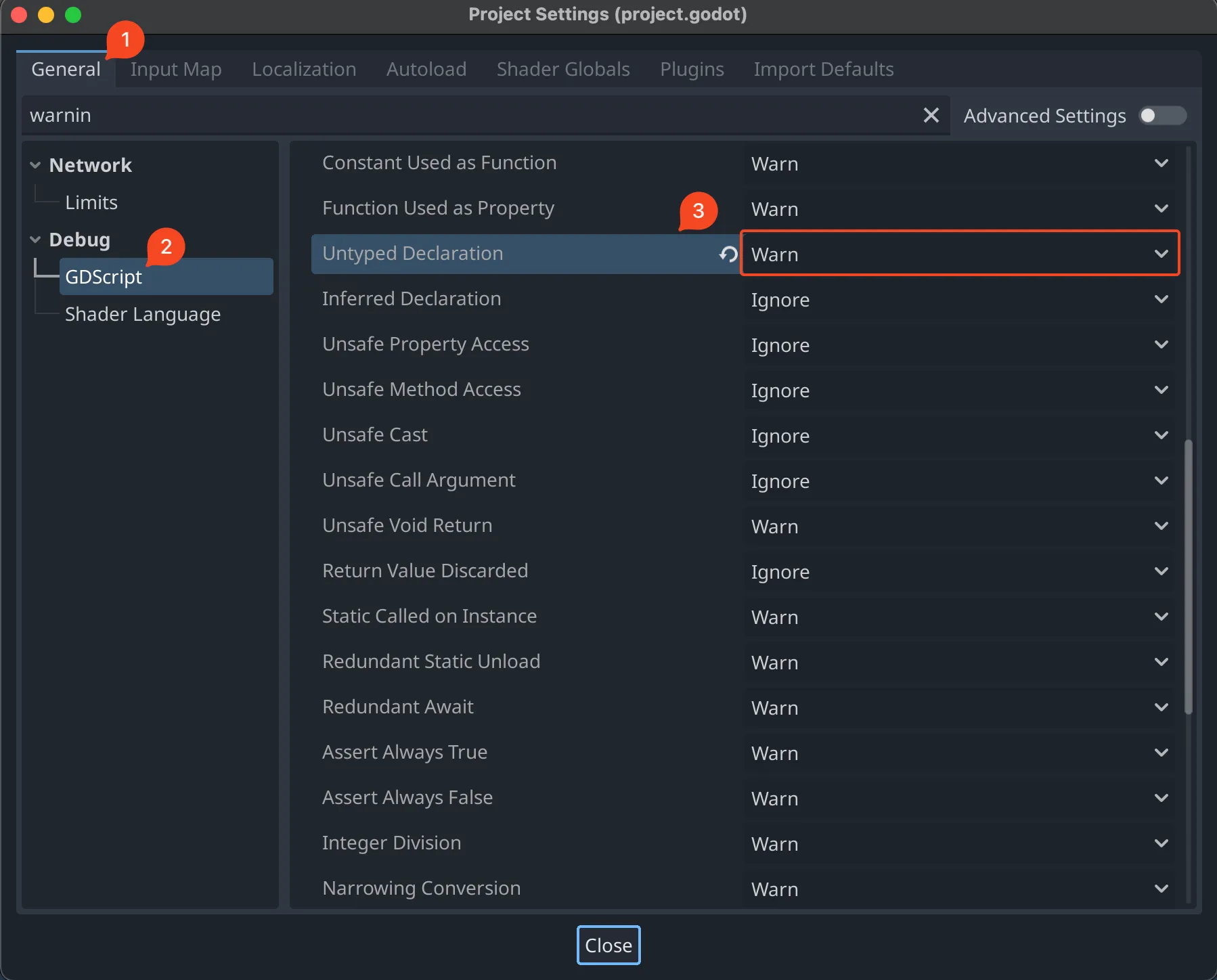Select Shader Language in the settings tree

pos(143,314)
